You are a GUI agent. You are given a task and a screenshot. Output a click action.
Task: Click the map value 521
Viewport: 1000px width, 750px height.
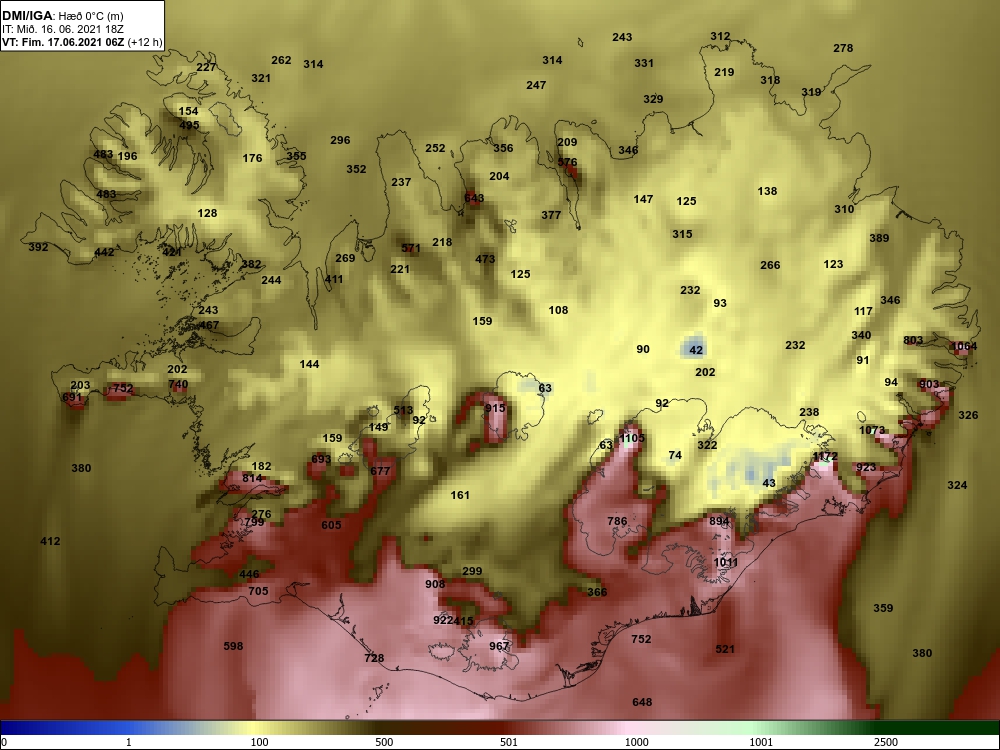click(x=725, y=649)
